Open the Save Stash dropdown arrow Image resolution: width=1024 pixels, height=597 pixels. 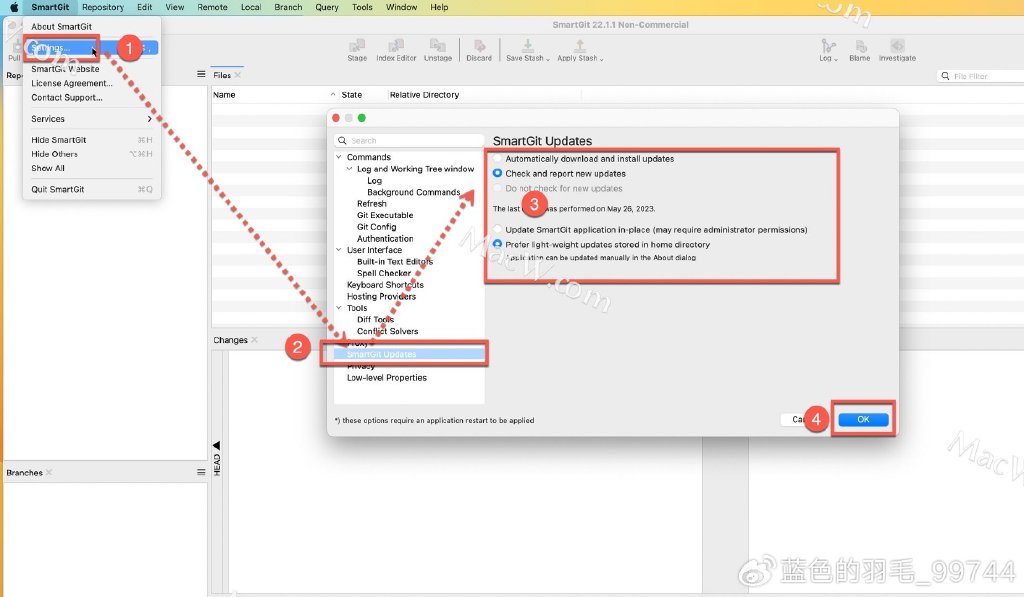pos(548,59)
